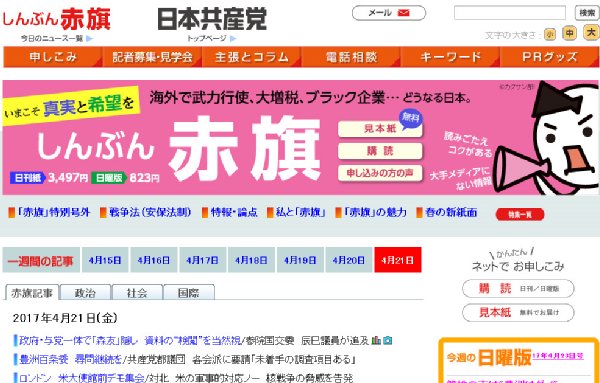This screenshot has width=600, height=383.
Task: Click the red 特集一覧 button
Action: [520, 215]
